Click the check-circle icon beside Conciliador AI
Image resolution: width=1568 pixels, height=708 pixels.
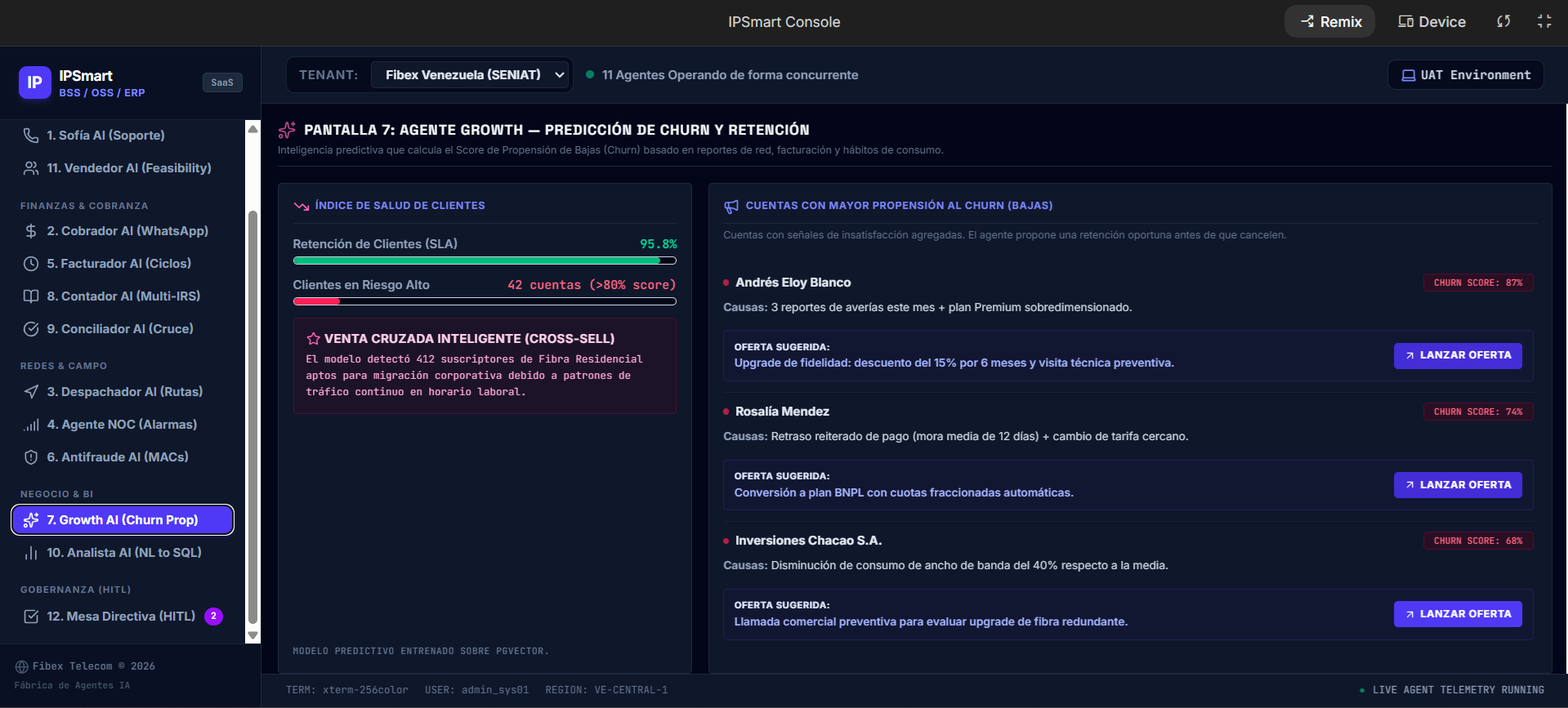pos(31,329)
